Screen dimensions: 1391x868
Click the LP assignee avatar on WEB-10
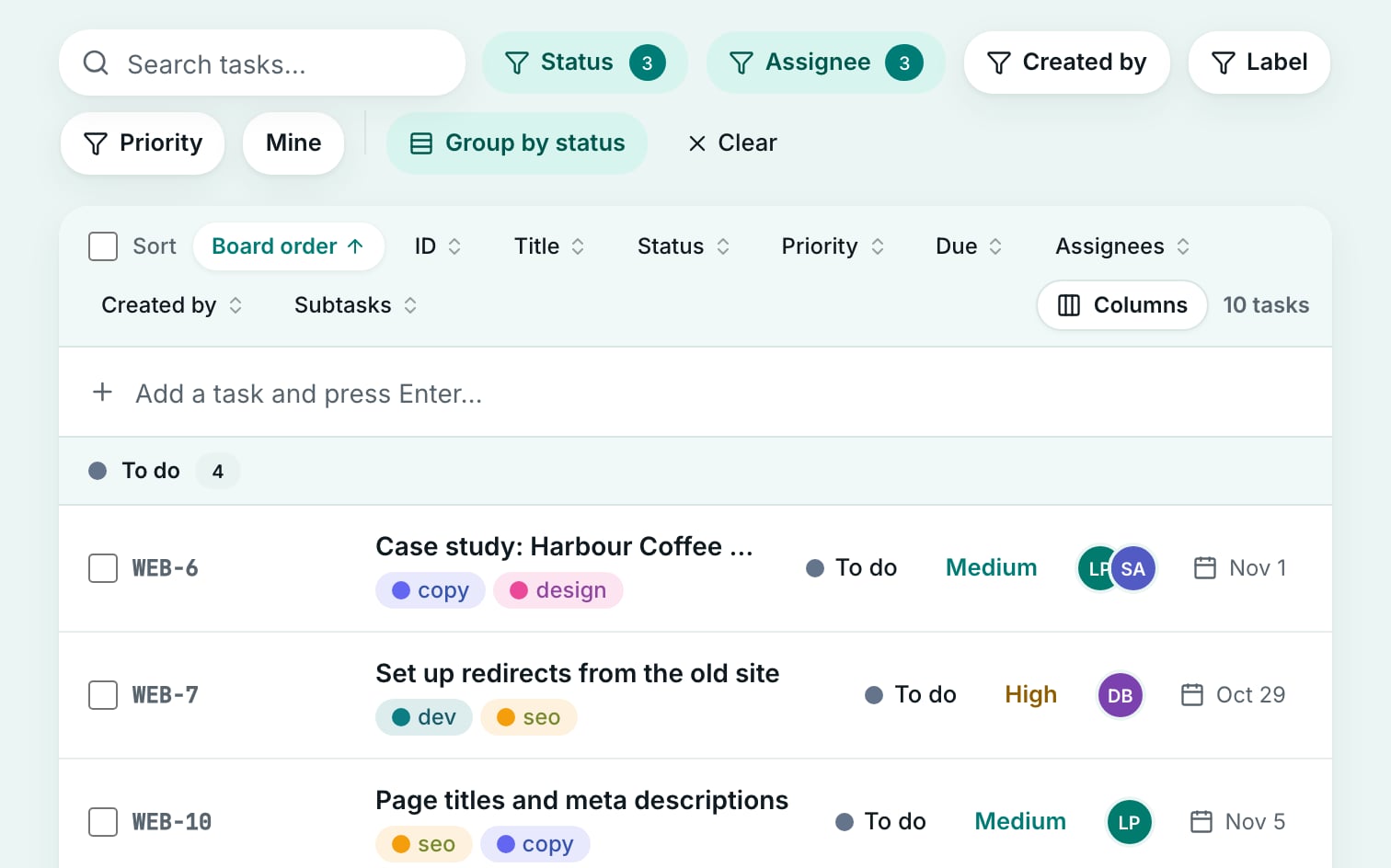pyautogui.click(x=1129, y=822)
